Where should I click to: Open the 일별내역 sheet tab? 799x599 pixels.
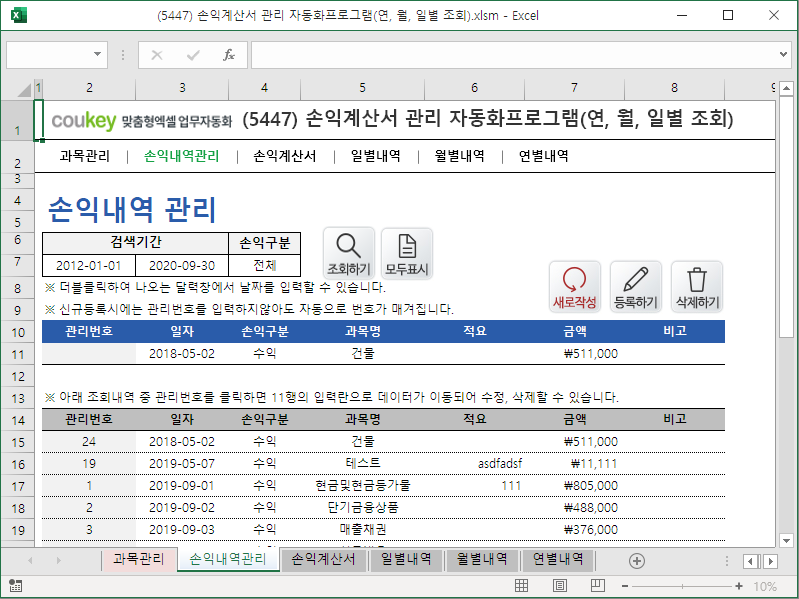click(407, 559)
